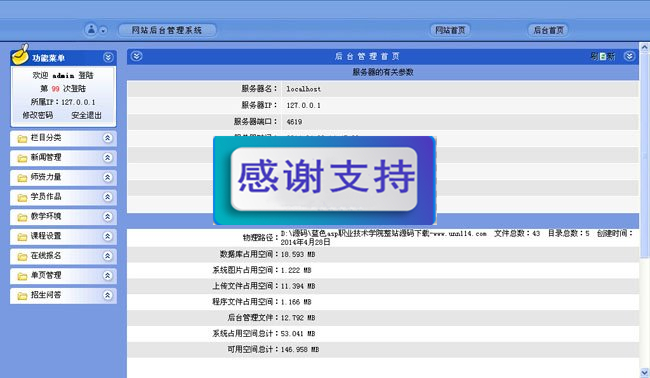The width and height of the screenshot is (650, 378).
Task: Click the folder icon next to 课程设置
Action: coord(22,237)
